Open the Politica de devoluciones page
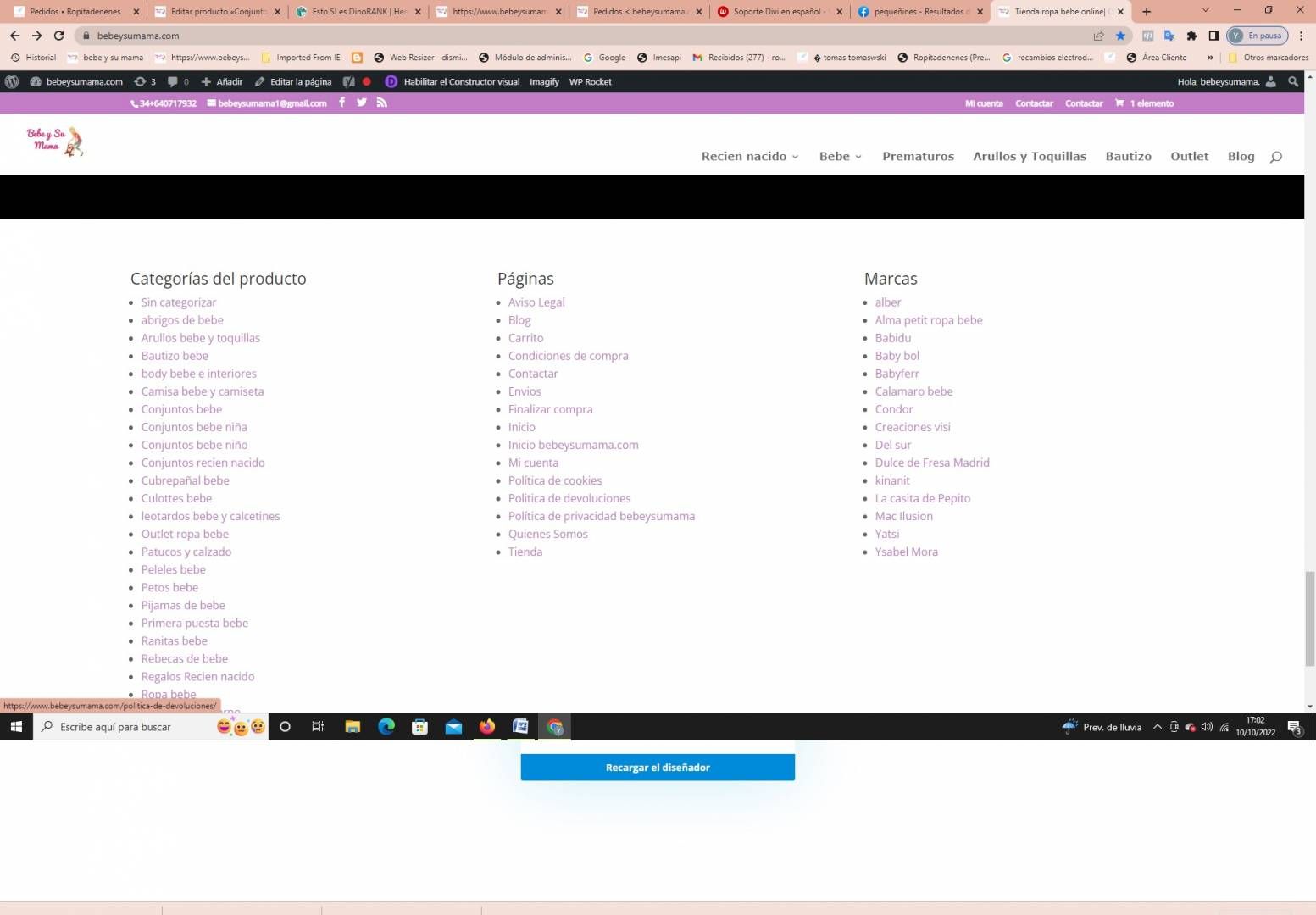The height and width of the screenshot is (915, 1316). [x=569, y=498]
